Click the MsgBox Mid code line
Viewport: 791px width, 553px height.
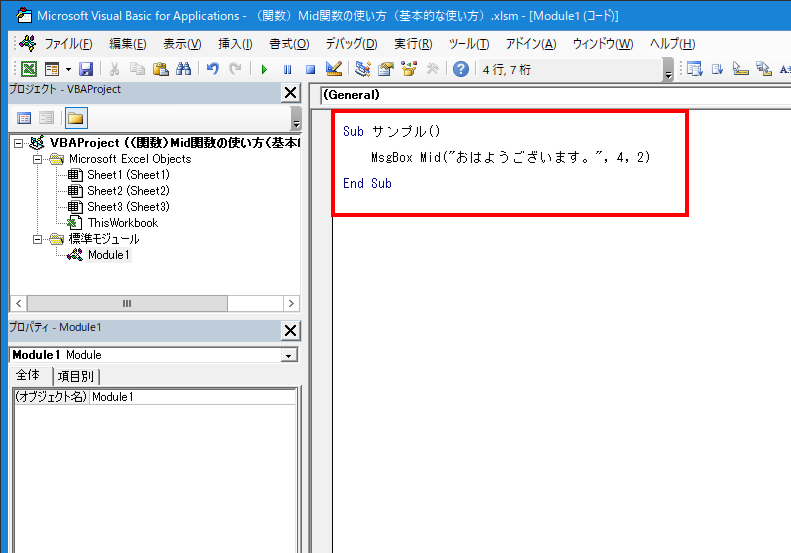(x=511, y=157)
